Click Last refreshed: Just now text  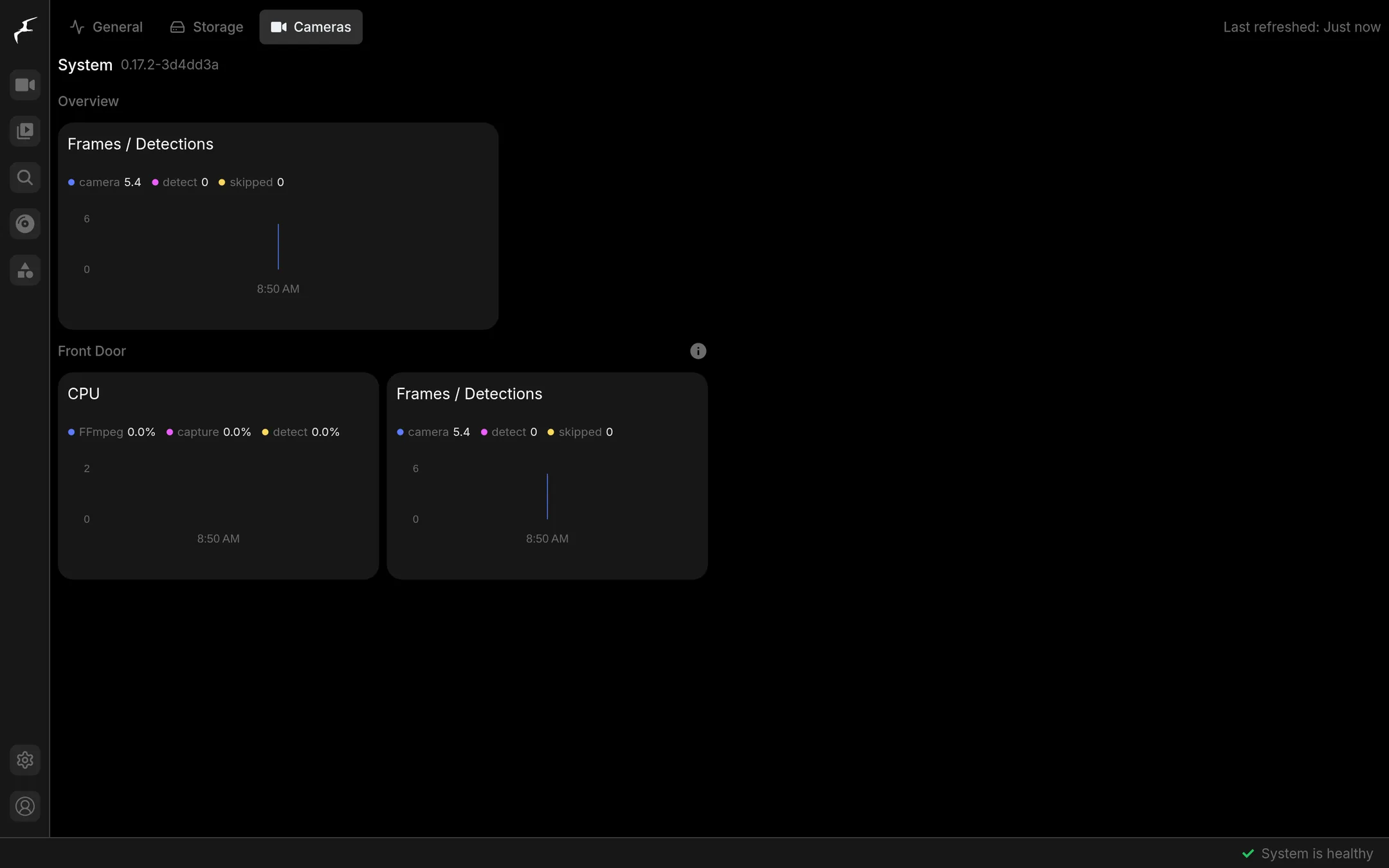pyautogui.click(x=1302, y=27)
